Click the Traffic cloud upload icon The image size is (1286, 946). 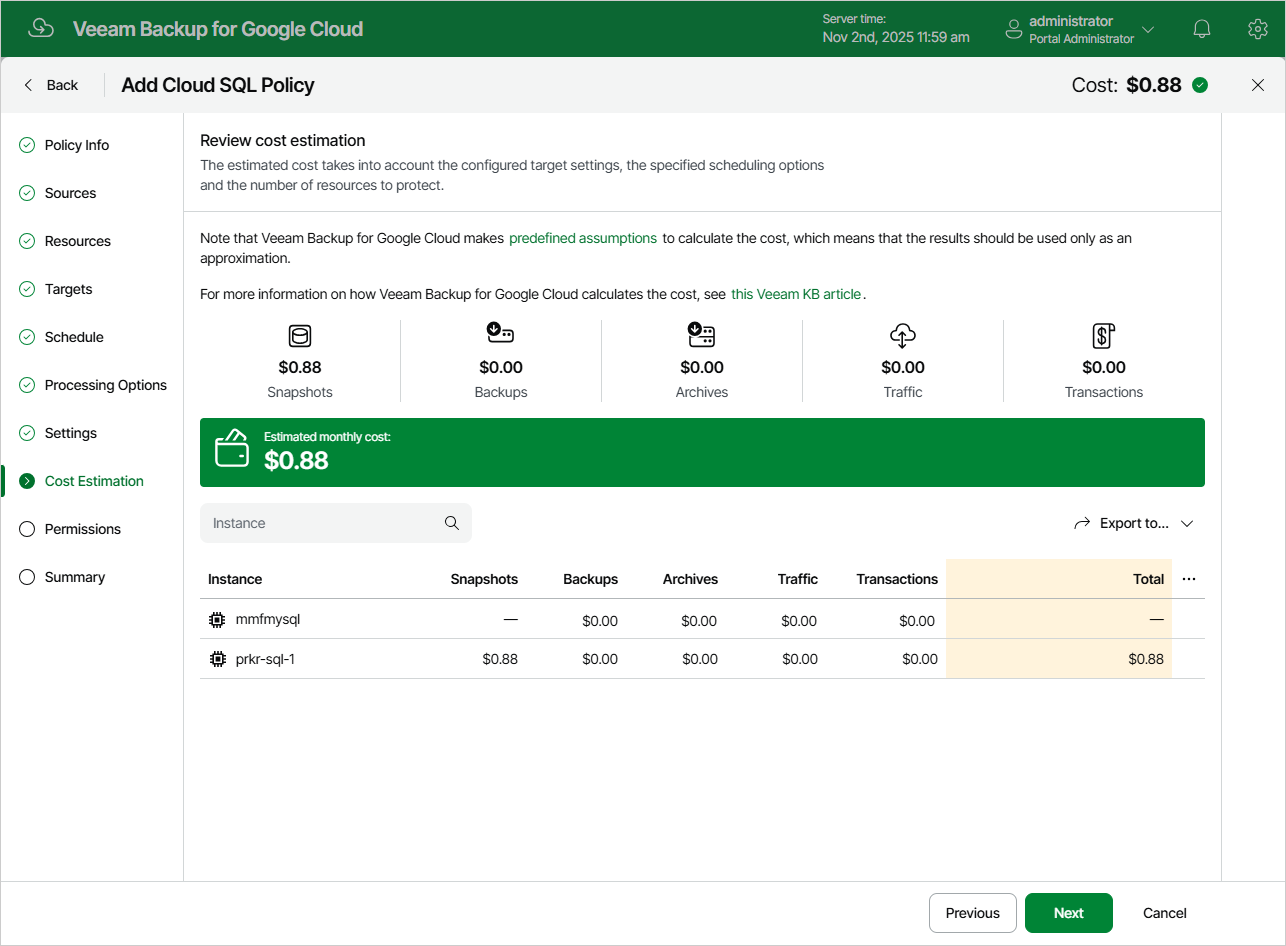click(903, 336)
